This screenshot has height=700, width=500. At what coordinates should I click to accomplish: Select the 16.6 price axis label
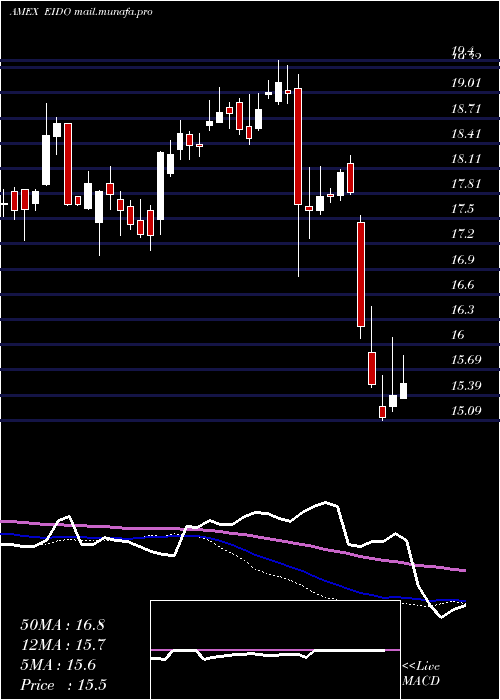463,284
